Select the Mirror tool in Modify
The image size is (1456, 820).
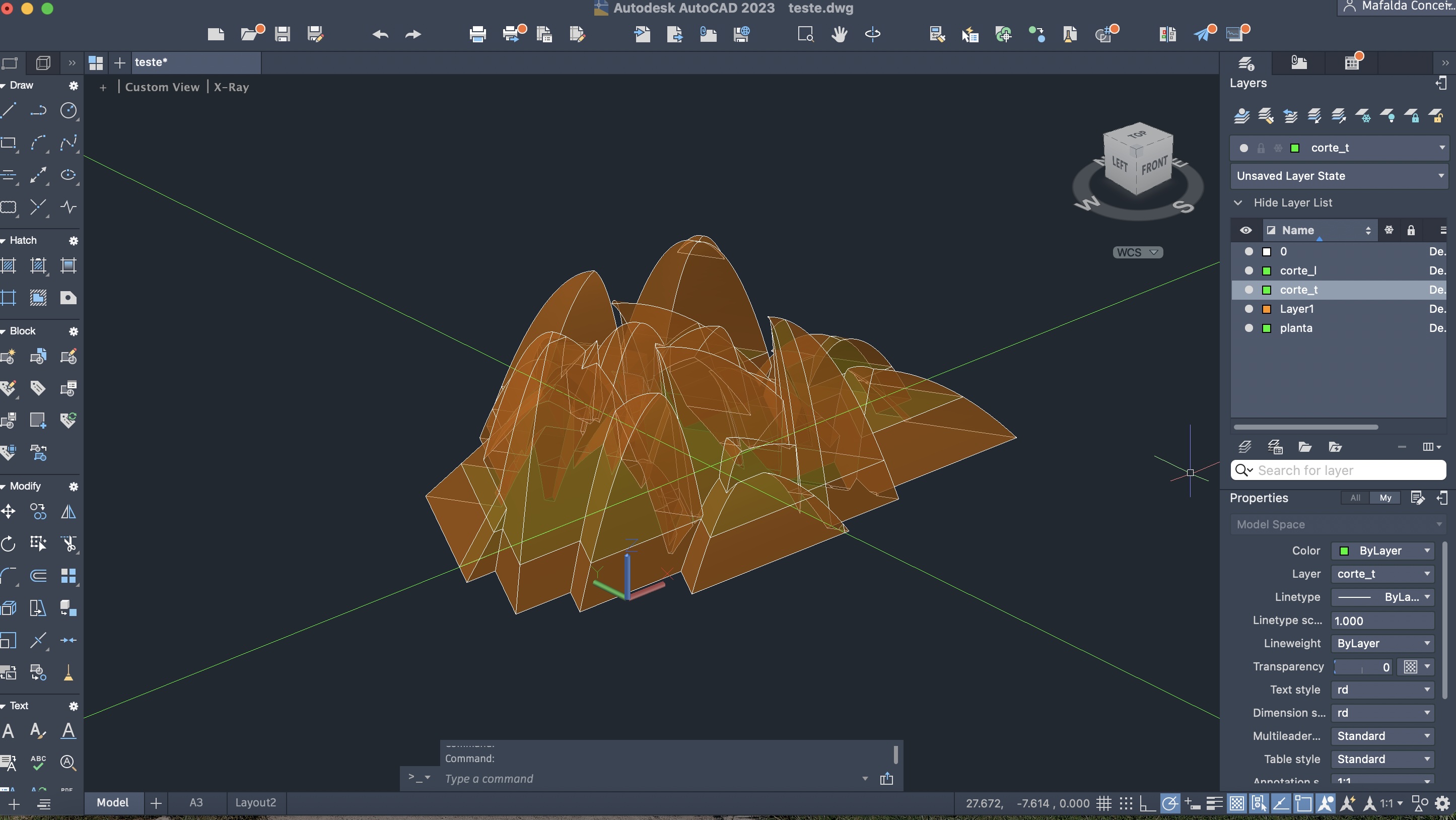pos(68,512)
